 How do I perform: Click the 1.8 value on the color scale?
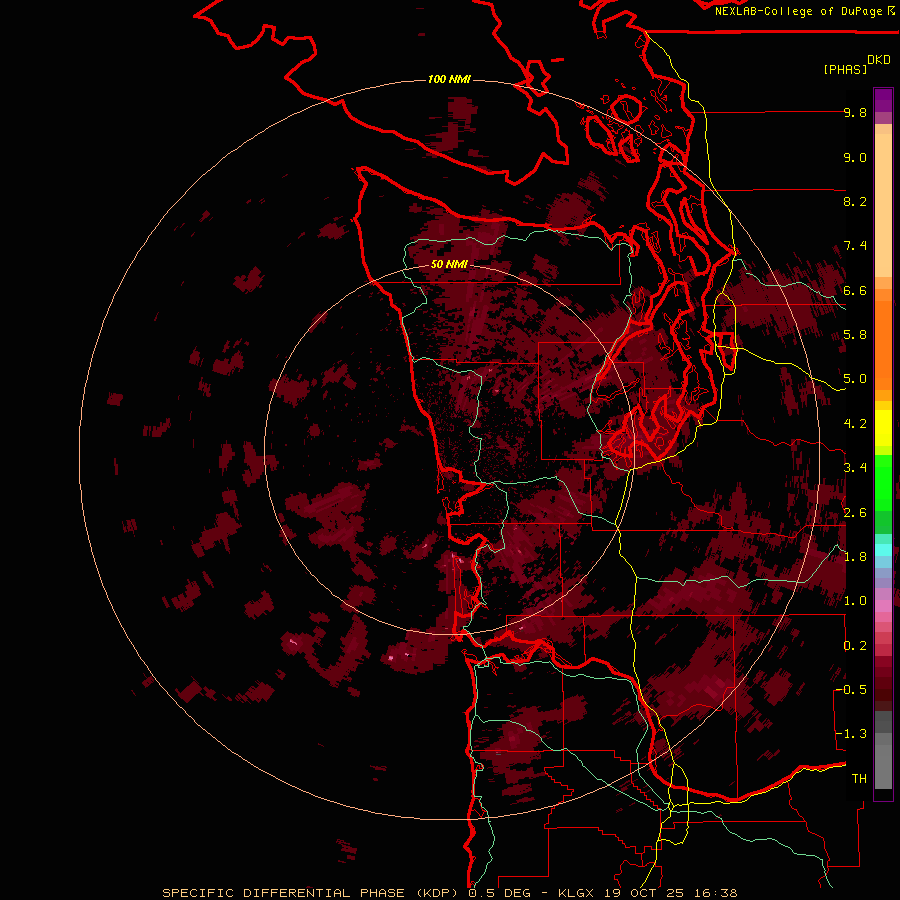click(855, 557)
